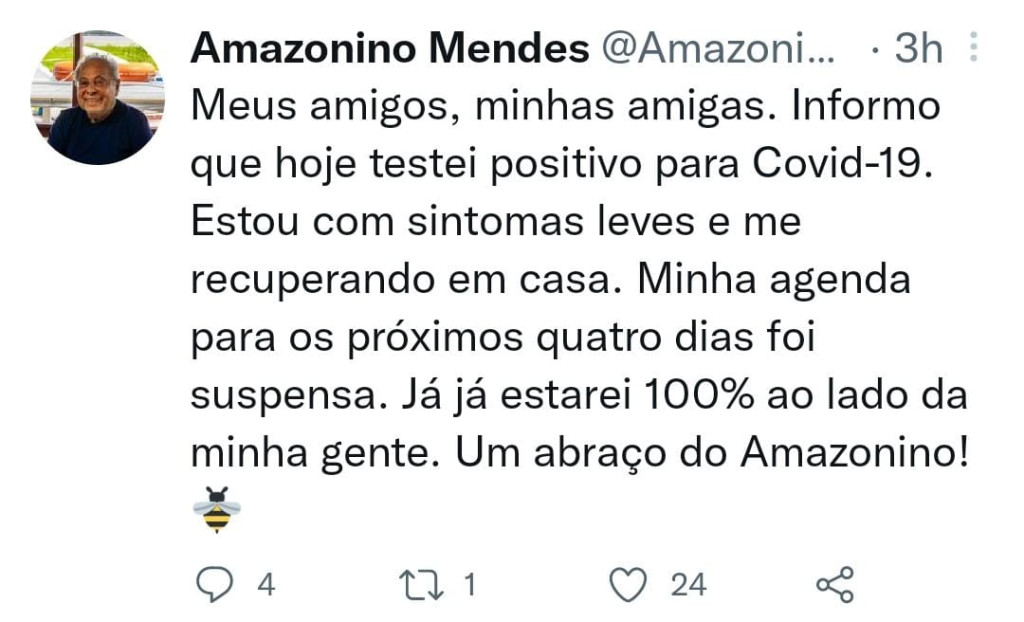
Task: Open the Amazonino Mendes display name
Action: tap(389, 48)
